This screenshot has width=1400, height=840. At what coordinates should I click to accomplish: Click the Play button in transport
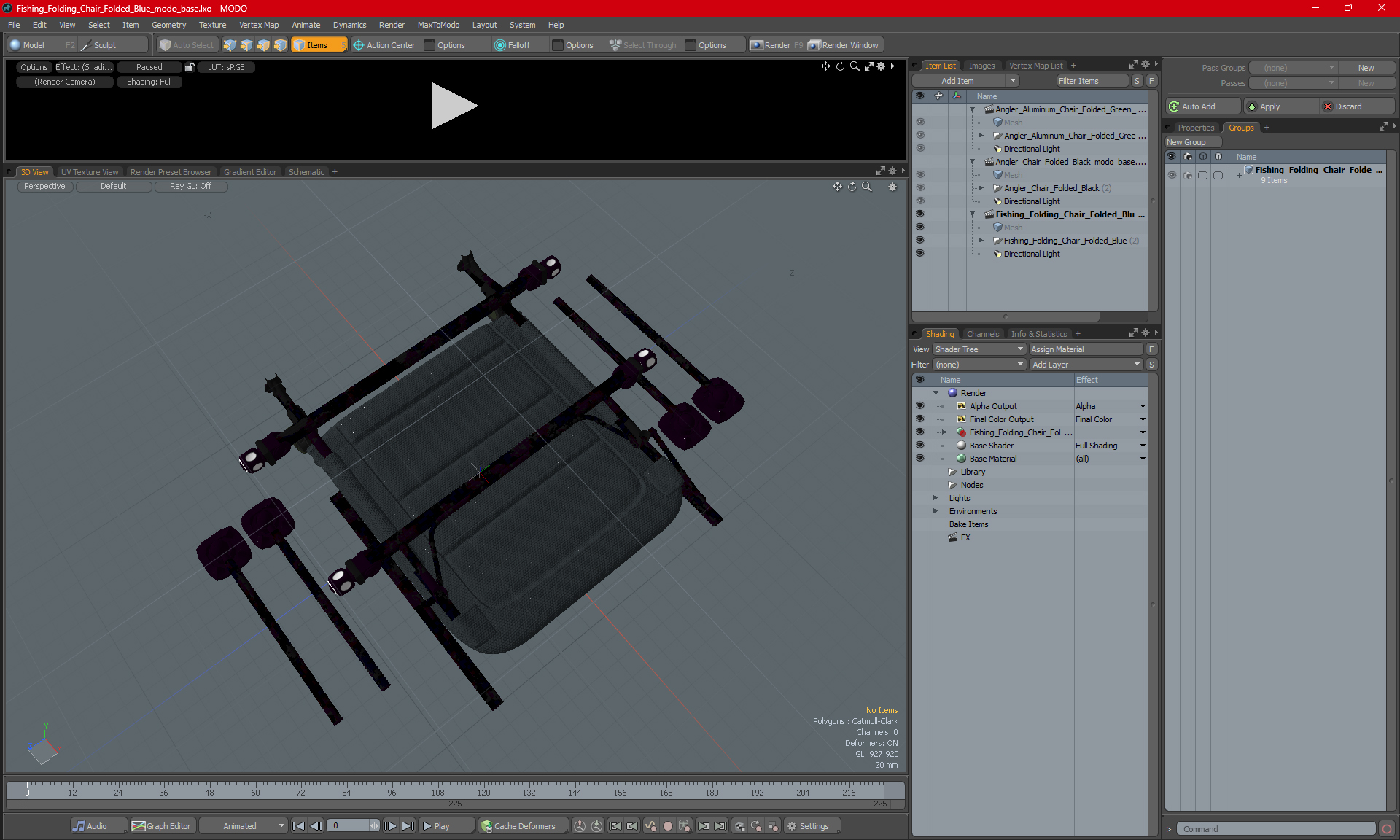(x=446, y=826)
